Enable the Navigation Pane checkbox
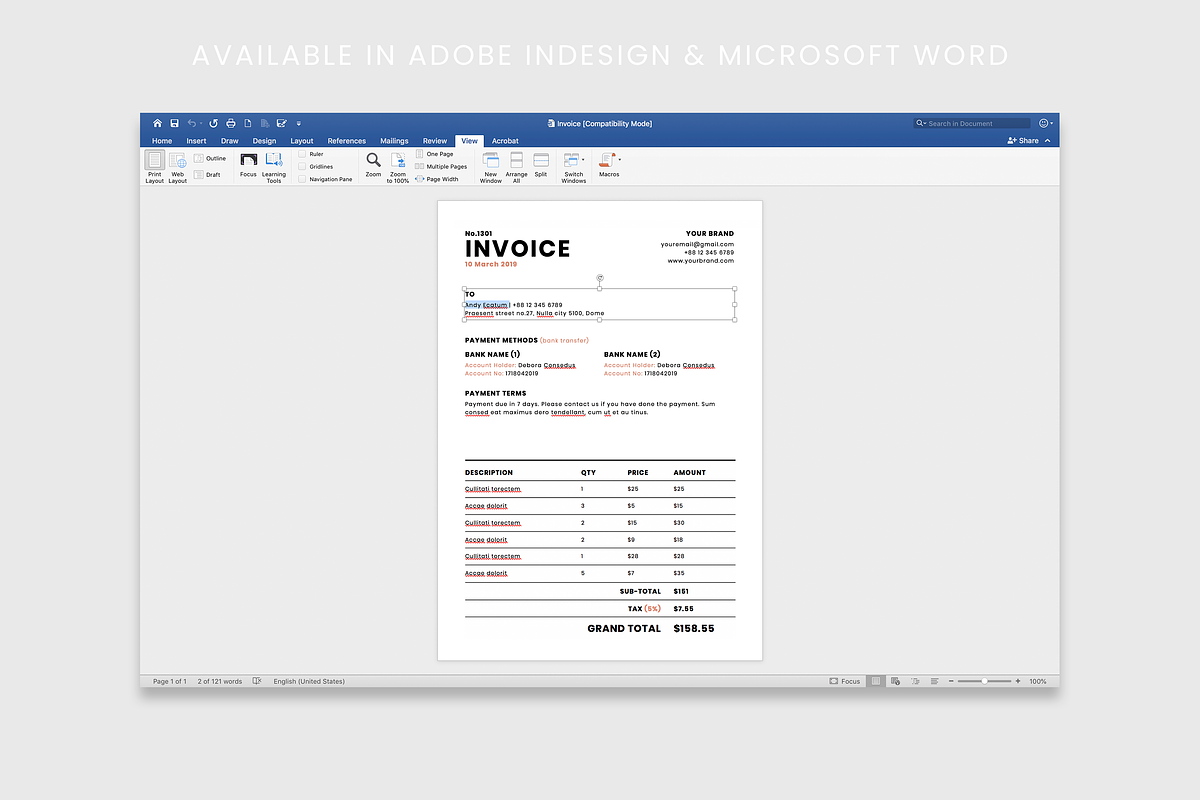This screenshot has width=1200, height=800. (x=303, y=179)
